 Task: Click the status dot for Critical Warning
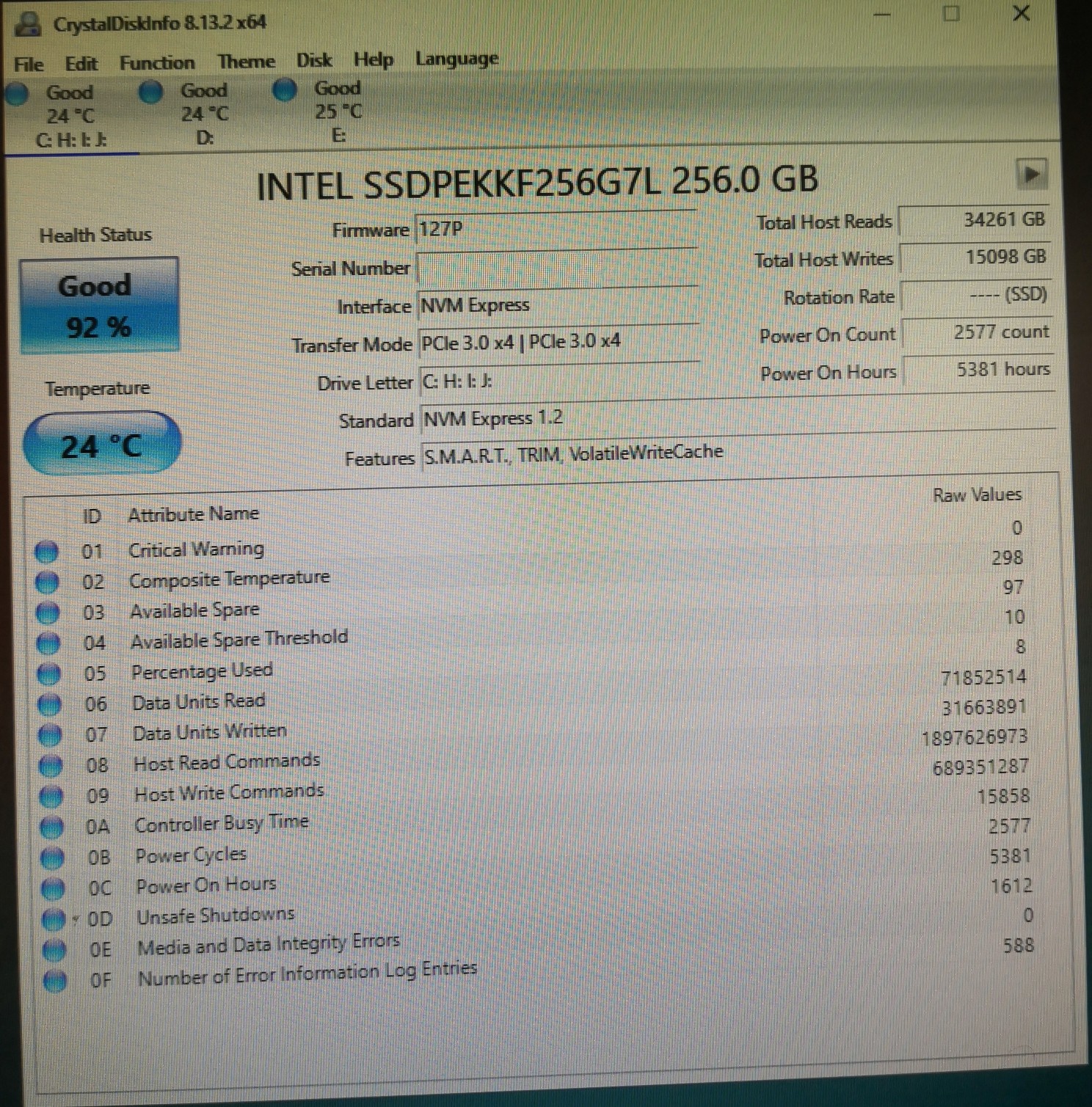click(47, 552)
